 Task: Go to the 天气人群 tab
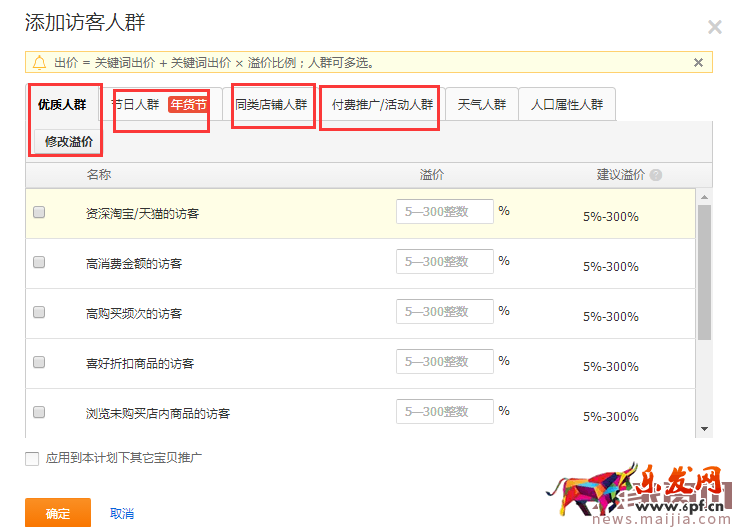(482, 104)
